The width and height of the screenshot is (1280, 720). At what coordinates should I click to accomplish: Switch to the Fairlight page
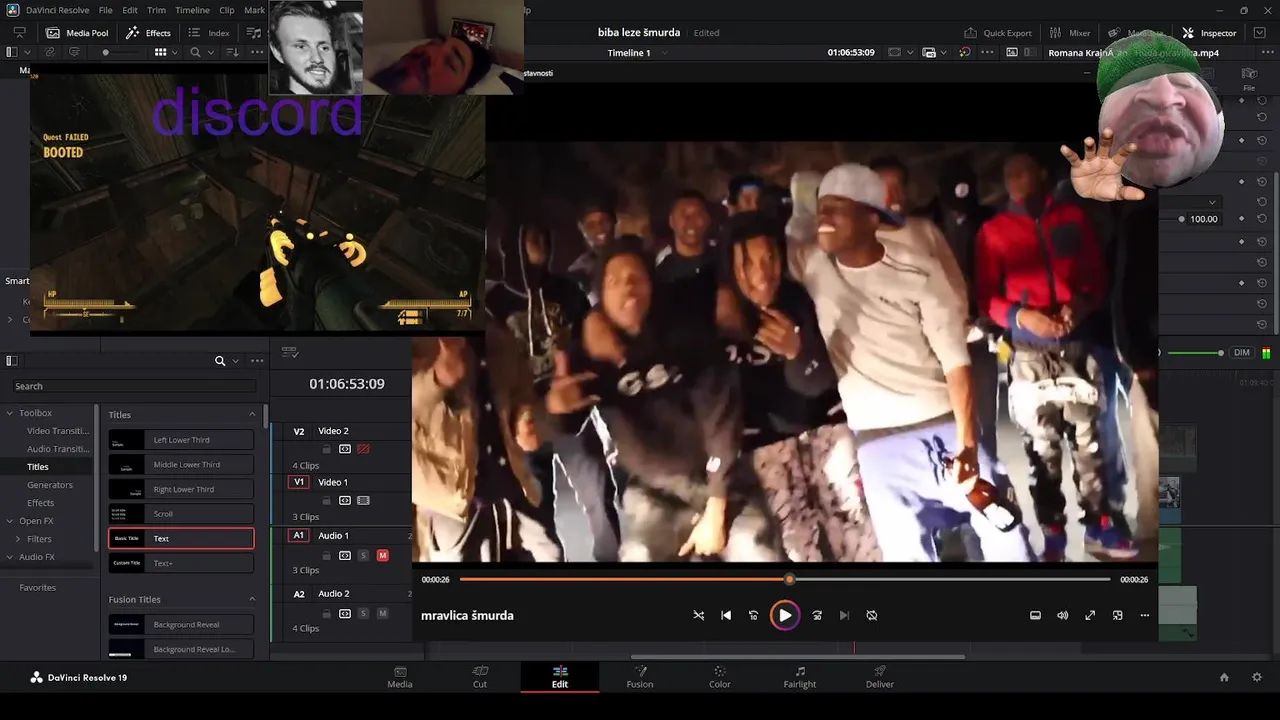800,677
